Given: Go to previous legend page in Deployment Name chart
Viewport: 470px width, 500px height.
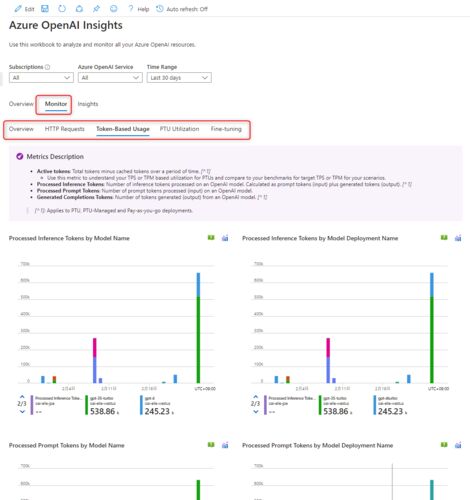Looking at the screenshot, I should (255, 397).
